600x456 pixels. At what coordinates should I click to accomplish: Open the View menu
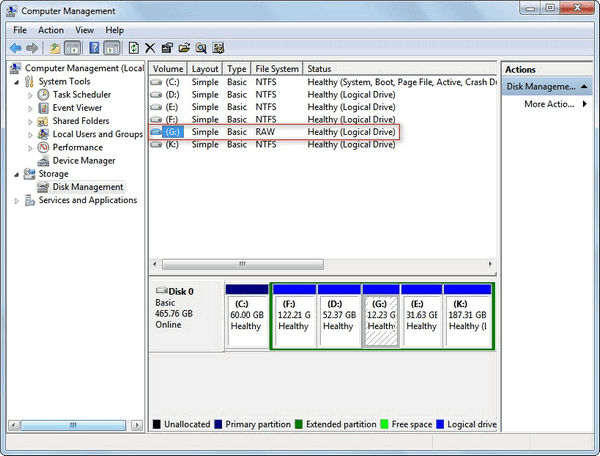tap(86, 30)
